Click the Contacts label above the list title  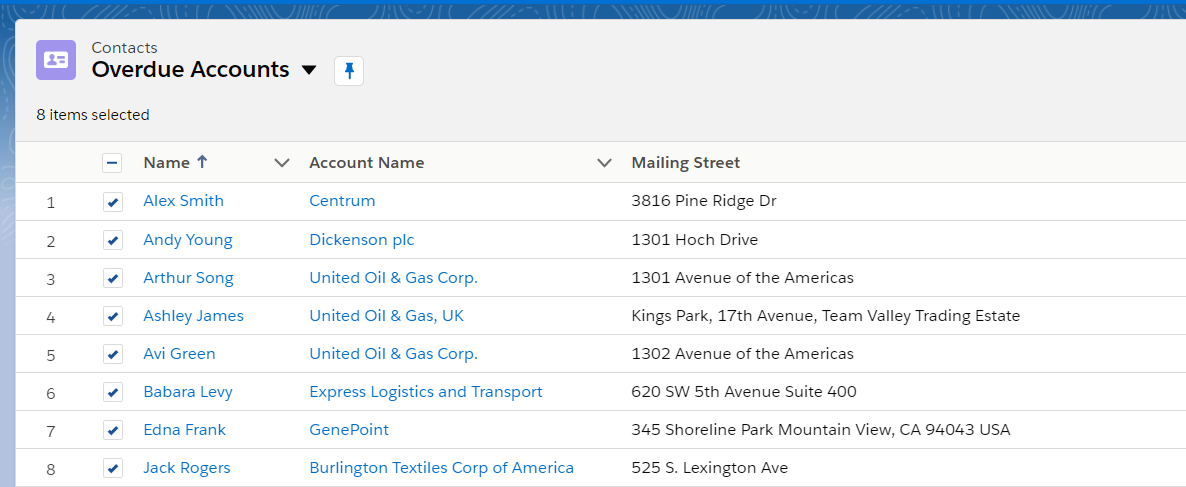pyautogui.click(x=125, y=48)
